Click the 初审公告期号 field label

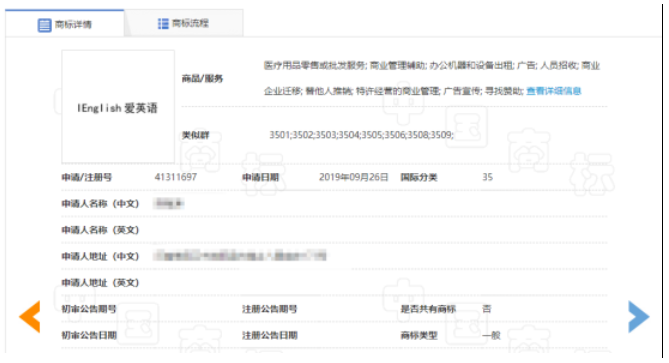tap(89, 308)
